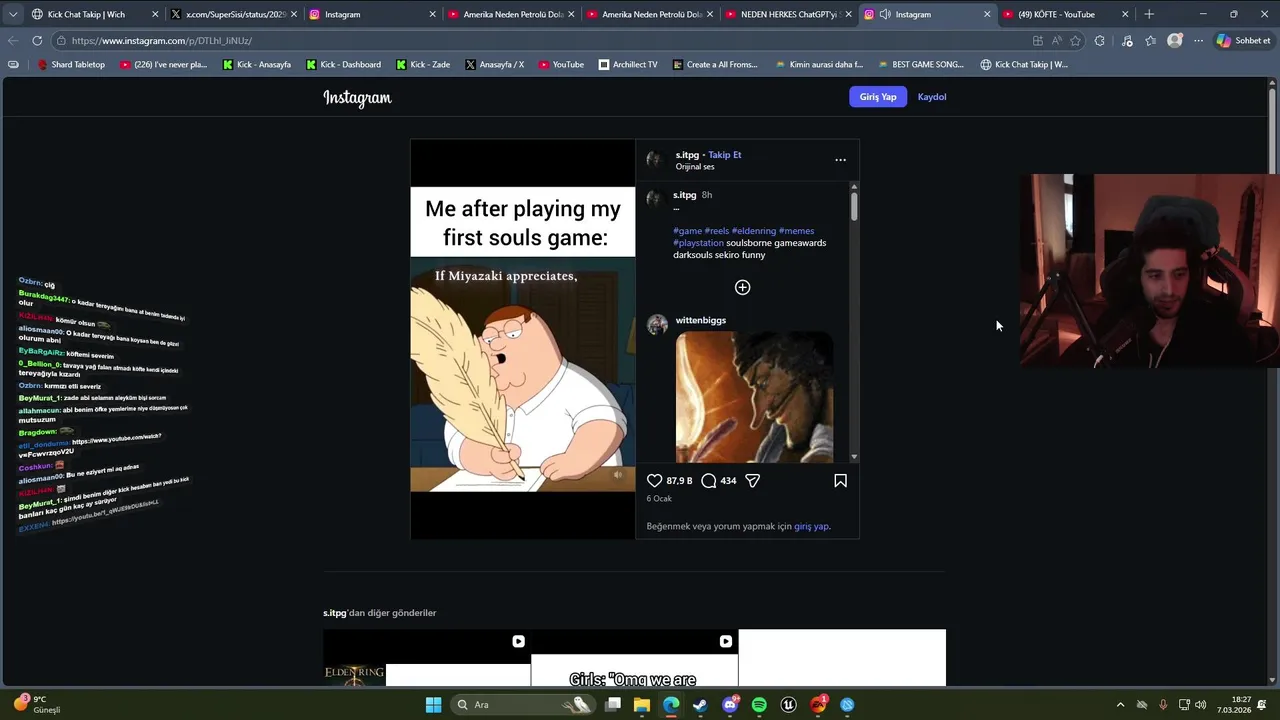Image resolution: width=1280 pixels, height=720 pixels.
Task: Switch to the first Instagram tab
Action: click(372, 14)
